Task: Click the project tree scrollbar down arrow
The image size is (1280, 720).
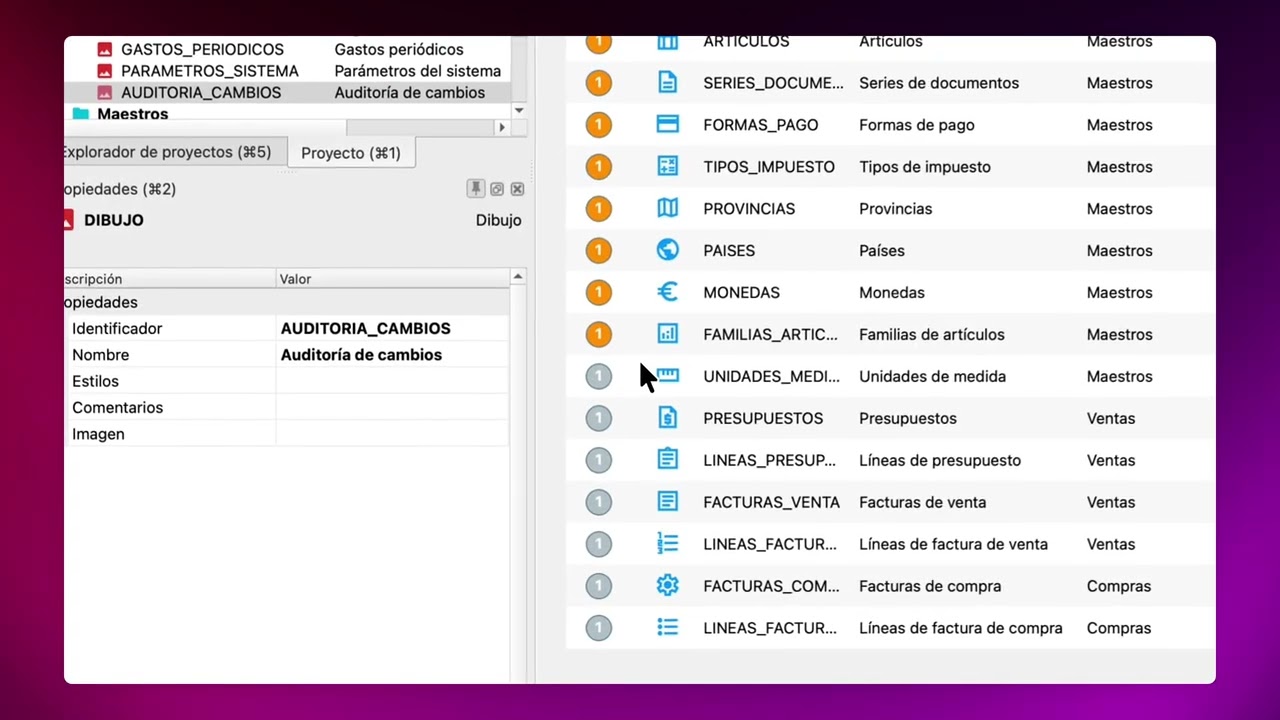Action: click(x=518, y=110)
